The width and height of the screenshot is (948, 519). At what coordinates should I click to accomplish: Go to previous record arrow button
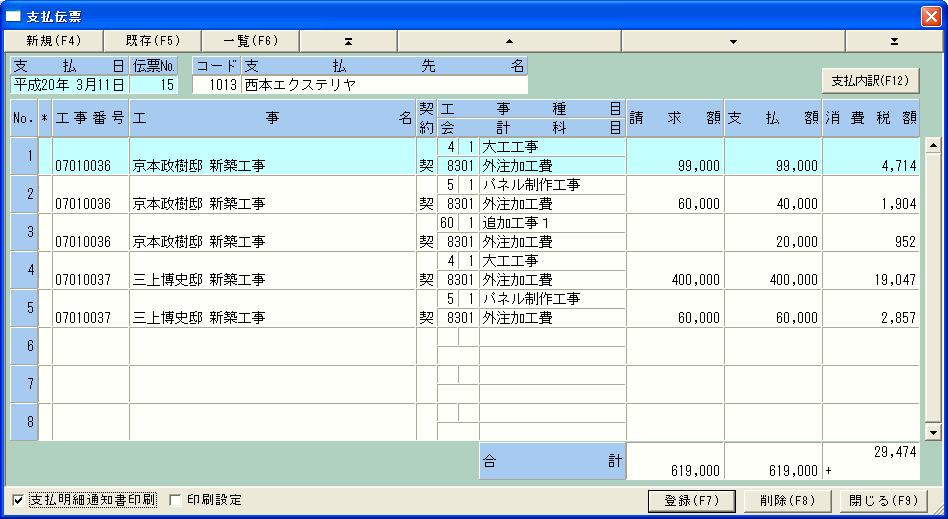(509, 41)
